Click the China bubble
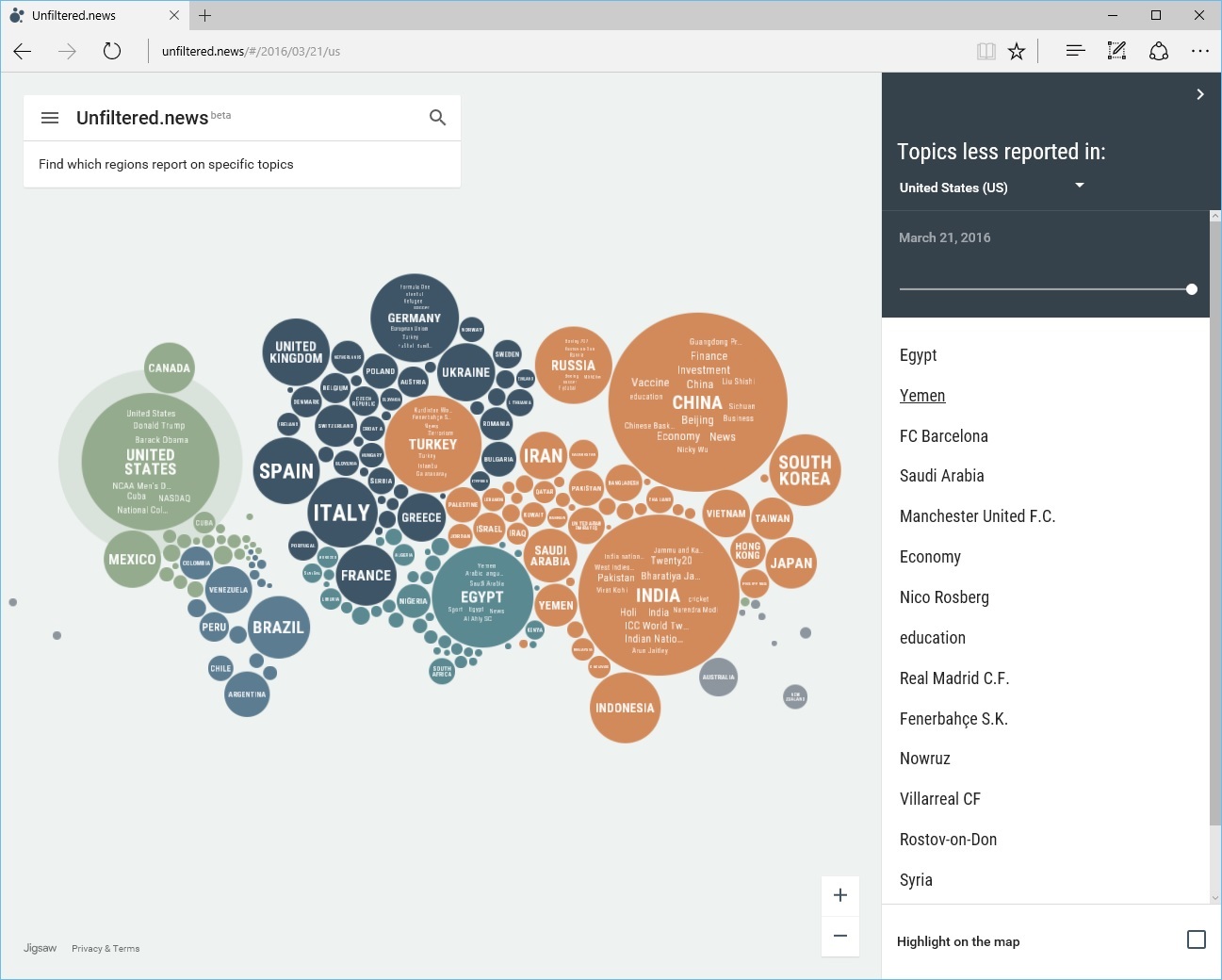 pyautogui.click(x=697, y=402)
